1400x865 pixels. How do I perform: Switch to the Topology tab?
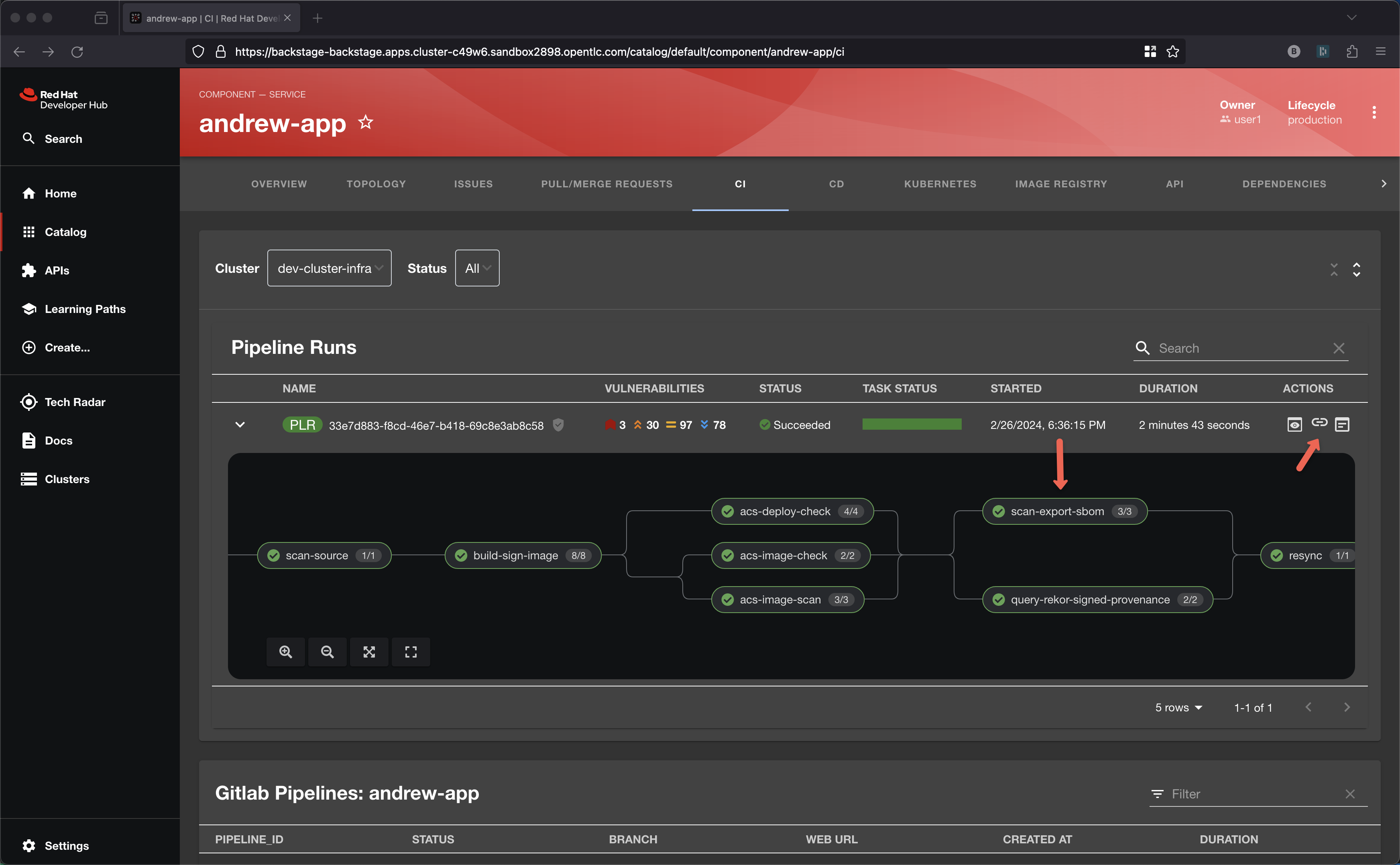coord(376,184)
